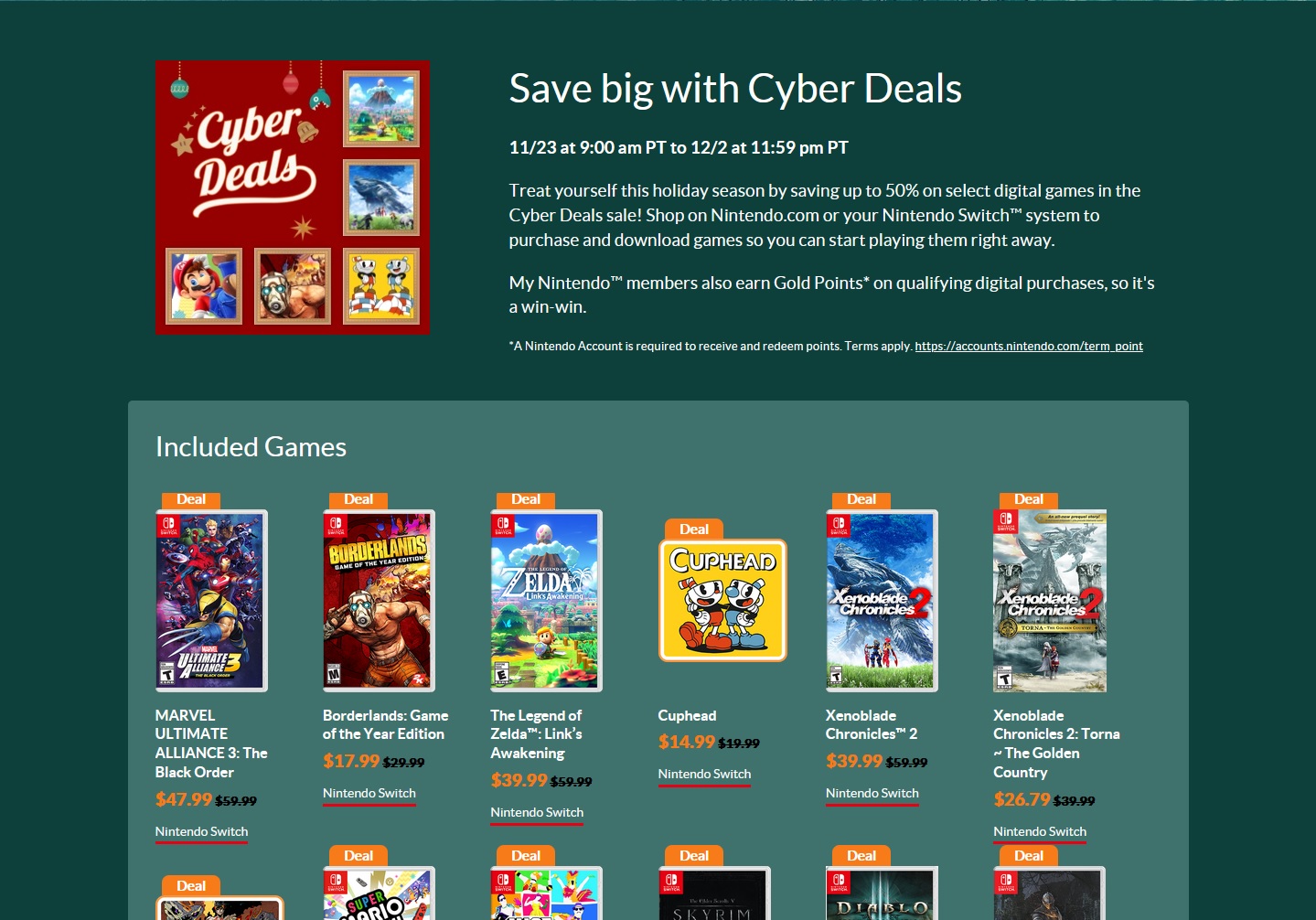The height and width of the screenshot is (920, 1316).
Task: Select the Borderlands Game of the Year cover
Action: coord(379,601)
